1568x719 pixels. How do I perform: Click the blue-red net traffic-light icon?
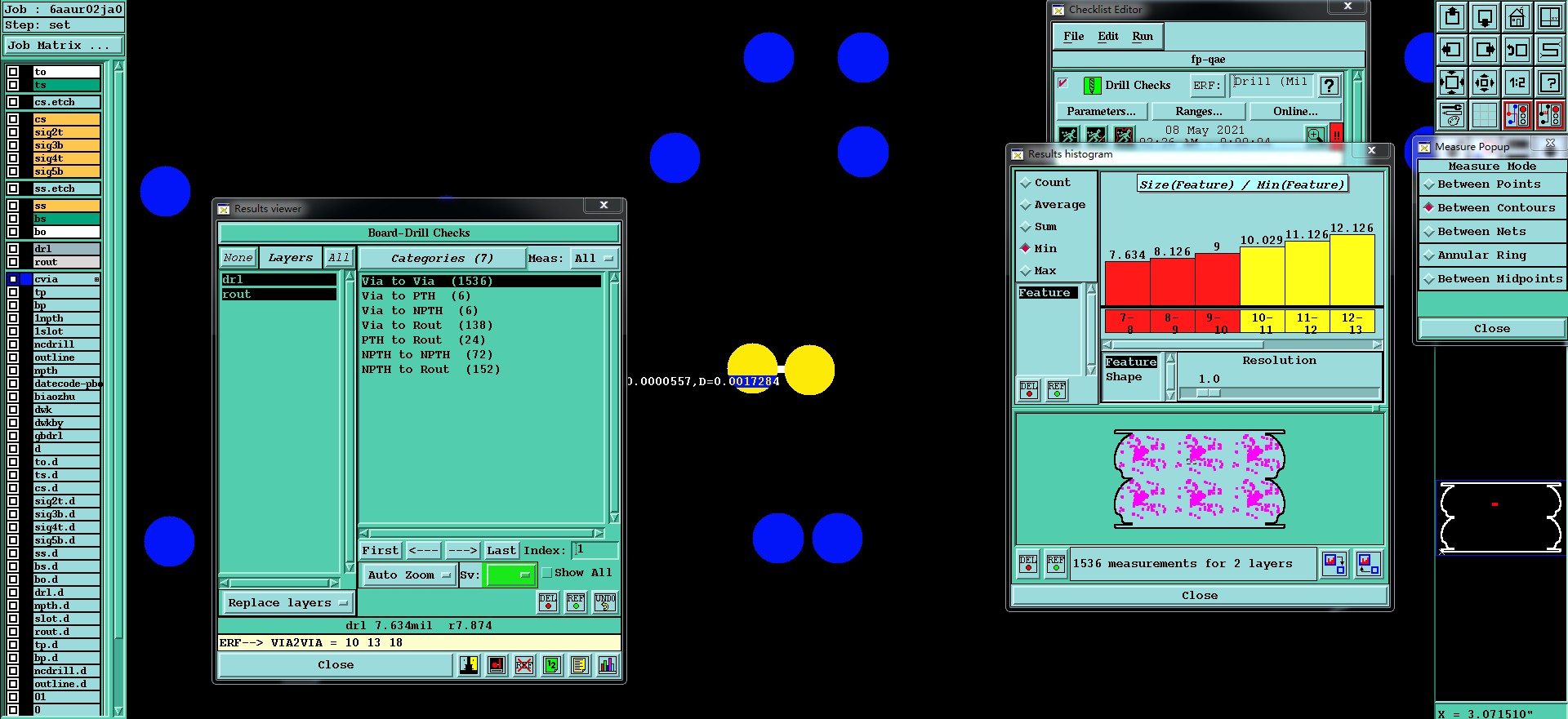tap(1517, 115)
